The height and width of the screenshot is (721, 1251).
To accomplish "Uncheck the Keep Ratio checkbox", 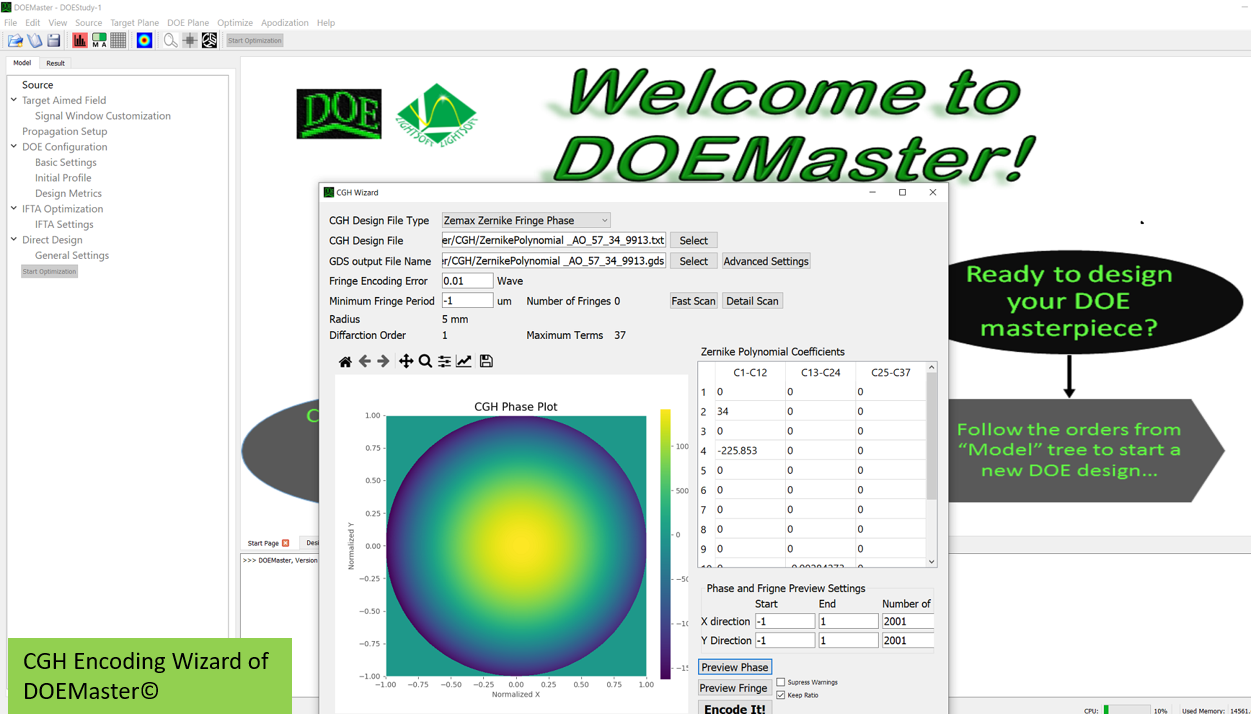I will (781, 695).
